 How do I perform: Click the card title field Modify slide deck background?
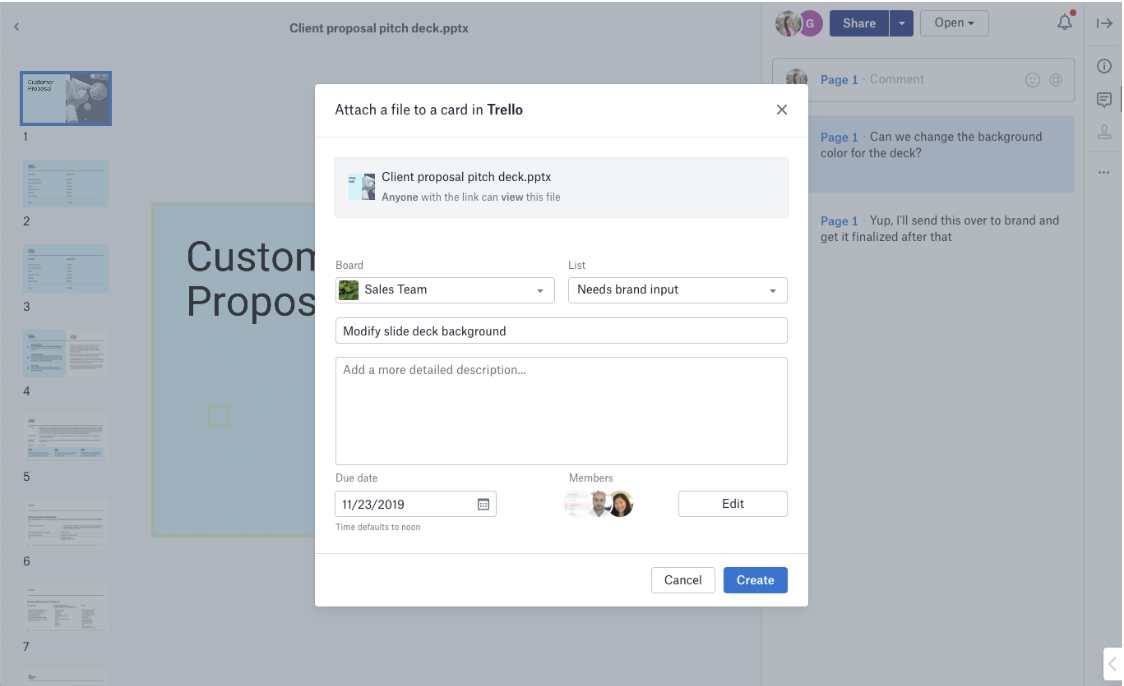coord(561,331)
